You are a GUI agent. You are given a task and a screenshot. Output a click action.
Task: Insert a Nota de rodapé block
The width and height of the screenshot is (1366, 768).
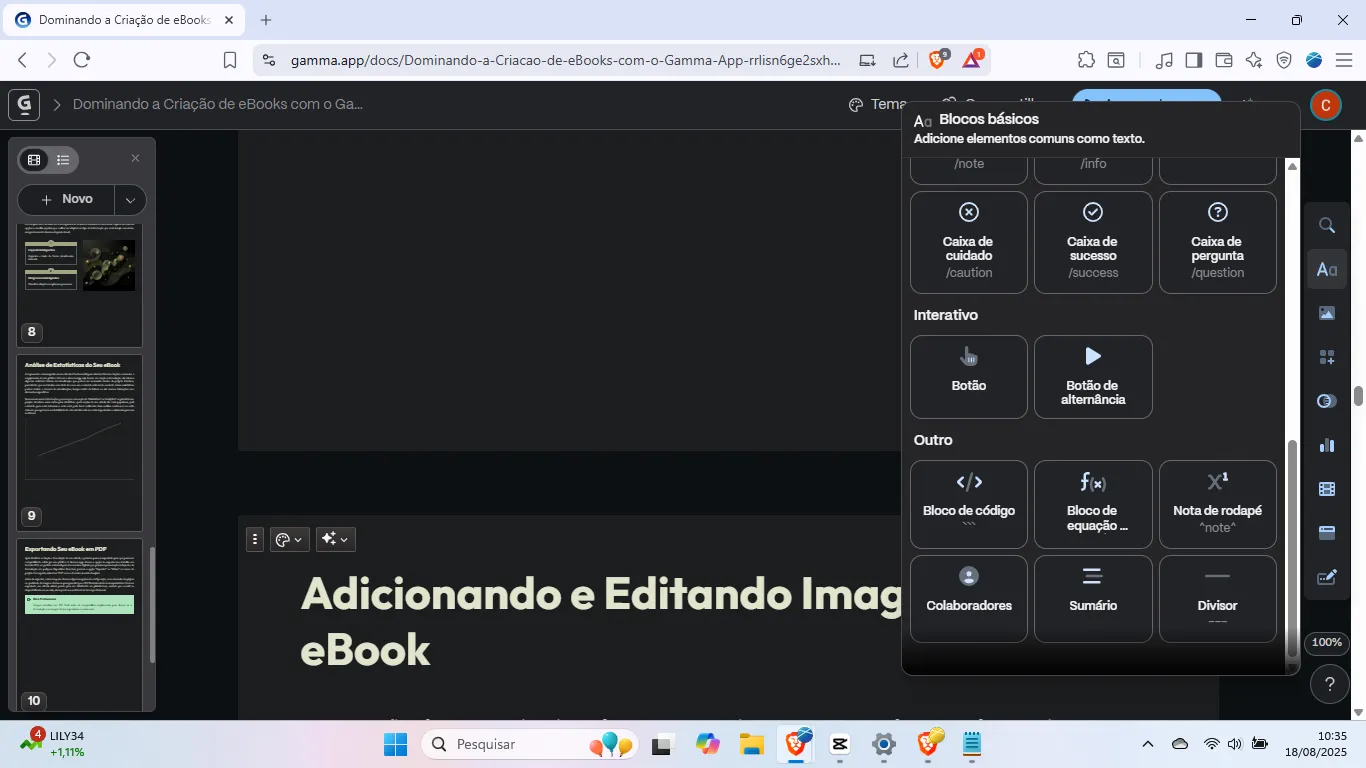(x=1217, y=504)
